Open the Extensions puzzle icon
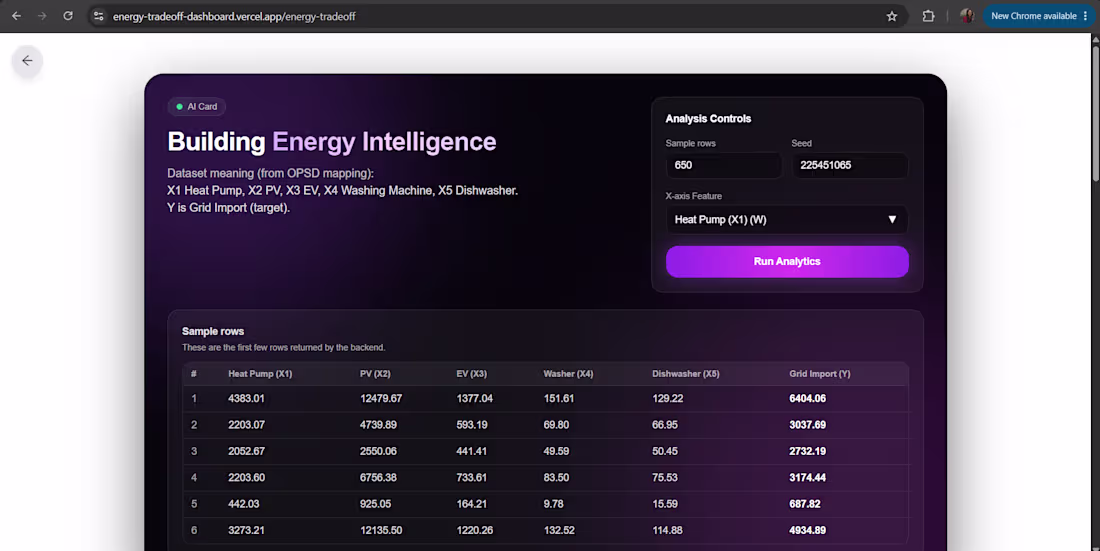Image resolution: width=1100 pixels, height=551 pixels. [x=928, y=15]
